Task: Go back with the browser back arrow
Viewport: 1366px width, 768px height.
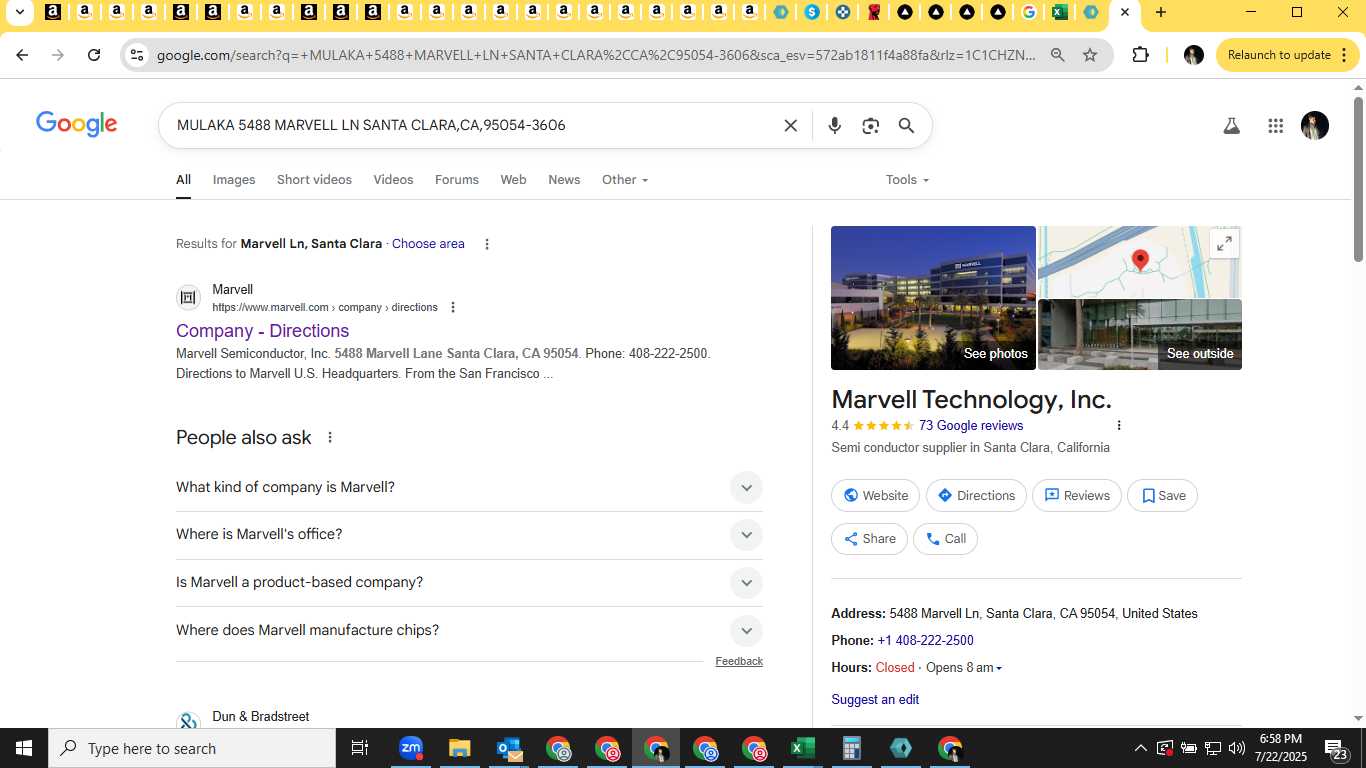Action: [22, 55]
